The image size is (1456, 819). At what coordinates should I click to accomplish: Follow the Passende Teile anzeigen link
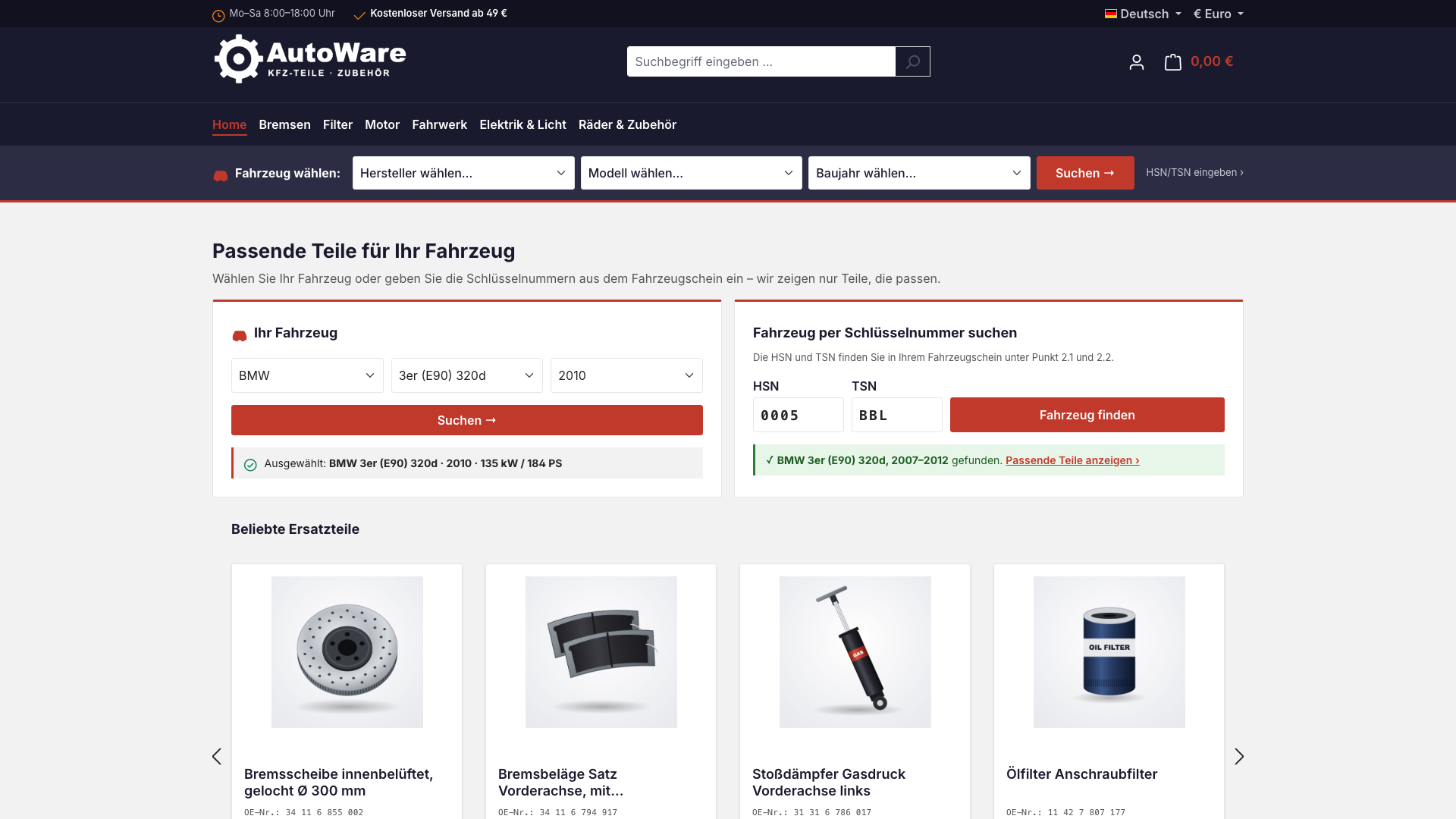(x=1072, y=460)
